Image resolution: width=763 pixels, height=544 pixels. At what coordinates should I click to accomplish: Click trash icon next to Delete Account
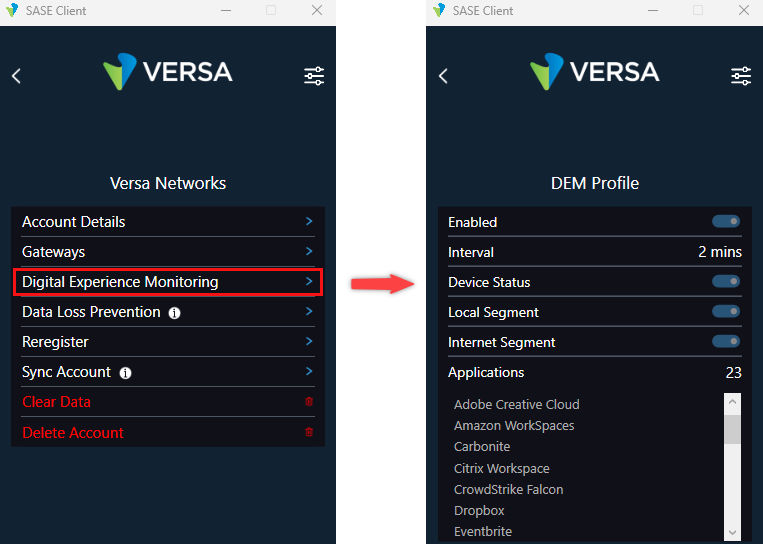tap(309, 432)
